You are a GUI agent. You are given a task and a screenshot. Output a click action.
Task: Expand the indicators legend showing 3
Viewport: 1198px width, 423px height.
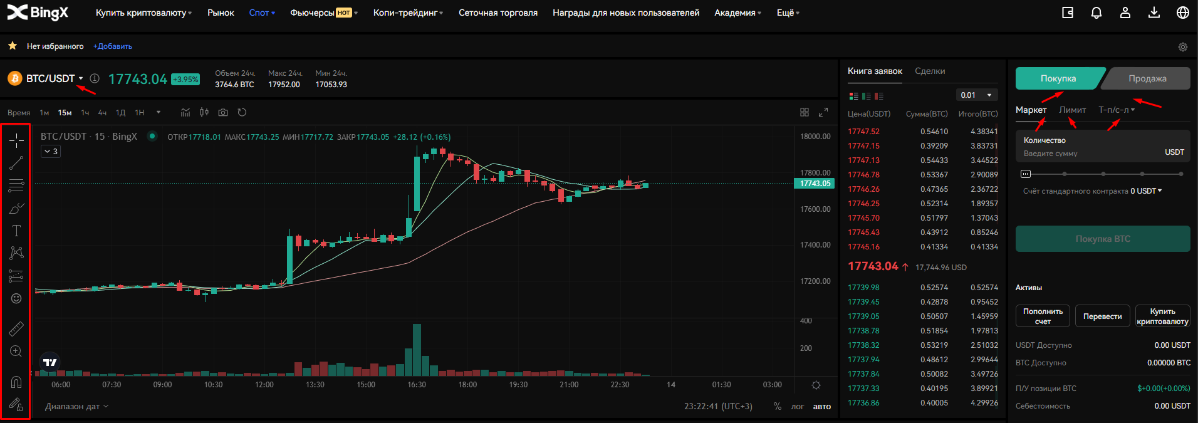coord(50,151)
